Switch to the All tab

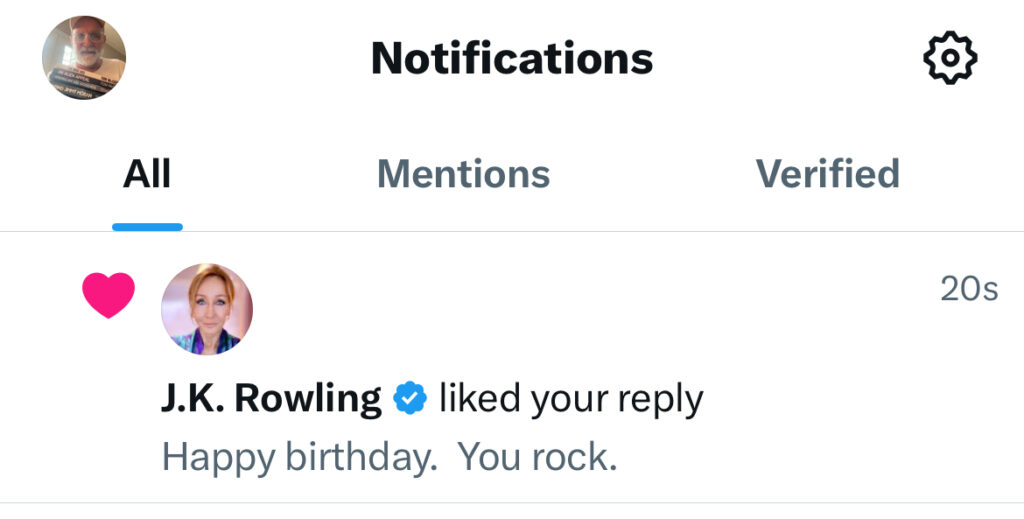point(147,174)
